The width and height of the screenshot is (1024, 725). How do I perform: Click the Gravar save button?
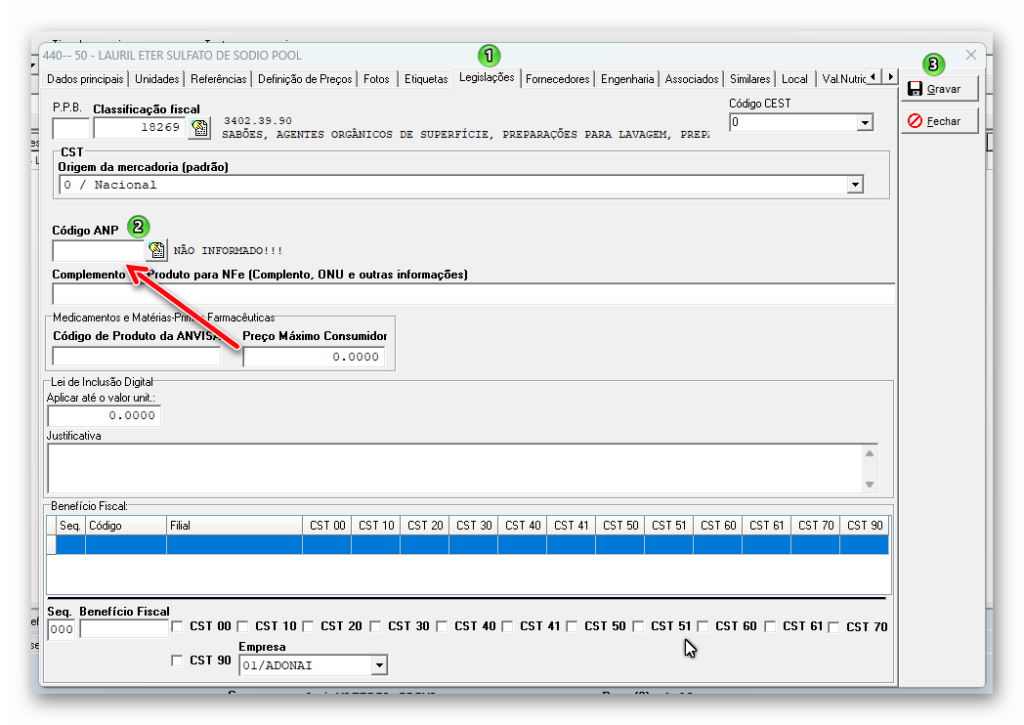click(x=938, y=89)
